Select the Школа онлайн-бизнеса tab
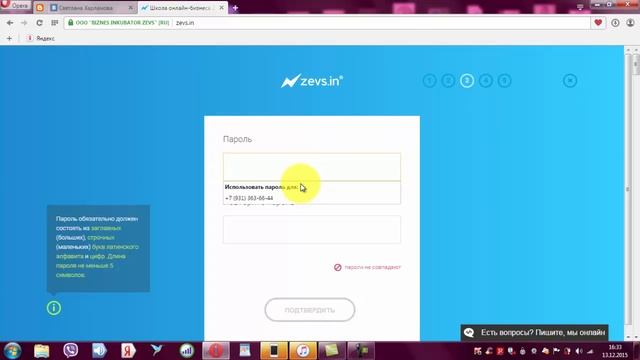Viewport: 640px width, 360px height. point(180,8)
